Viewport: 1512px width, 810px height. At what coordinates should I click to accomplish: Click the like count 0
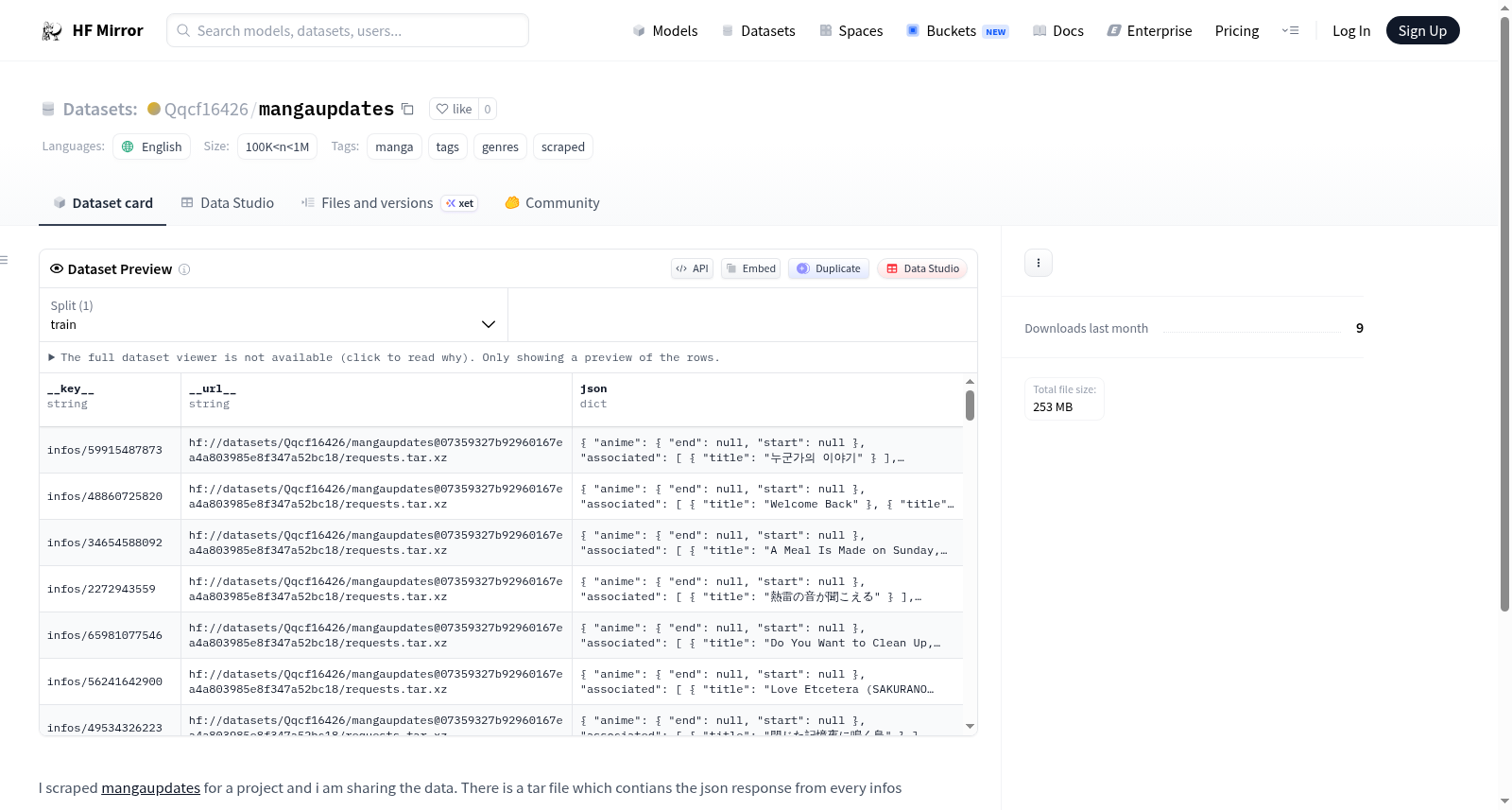tap(488, 109)
